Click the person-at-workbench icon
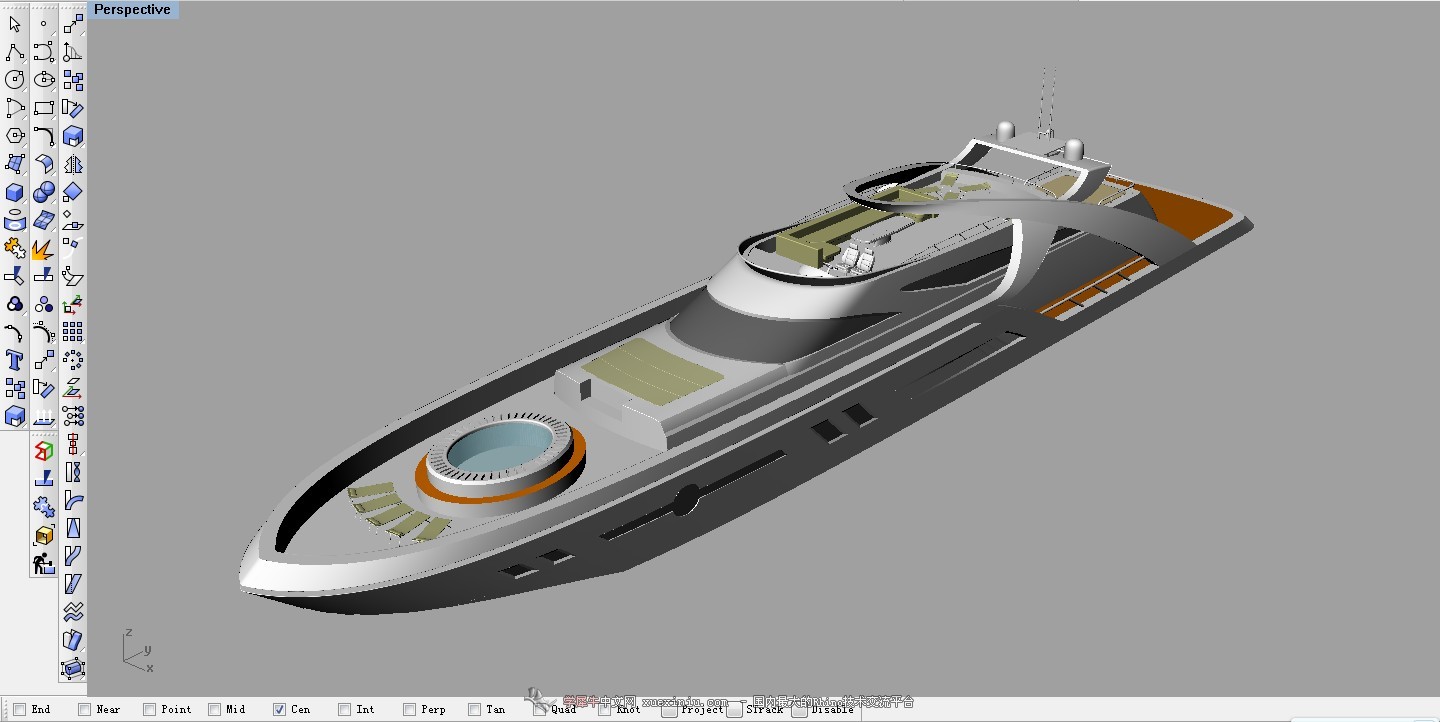1440x722 pixels. (44, 564)
